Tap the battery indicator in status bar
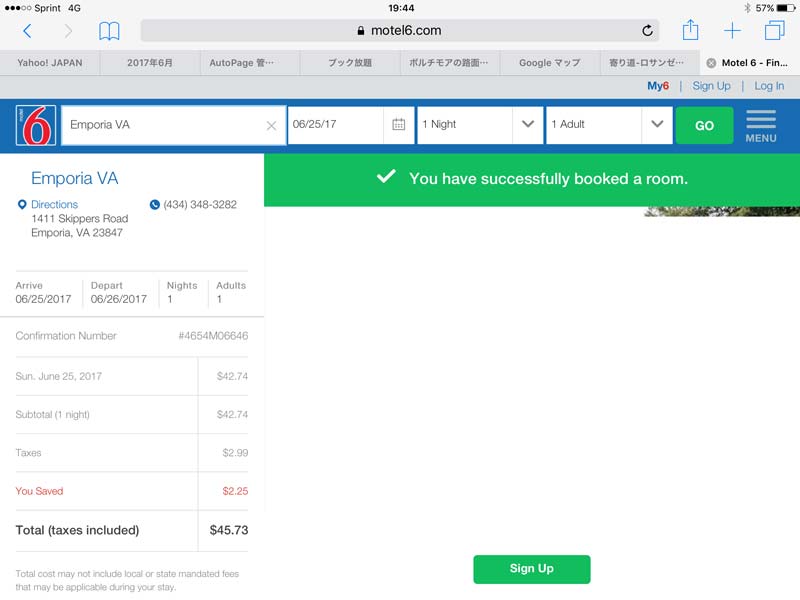 (x=786, y=8)
